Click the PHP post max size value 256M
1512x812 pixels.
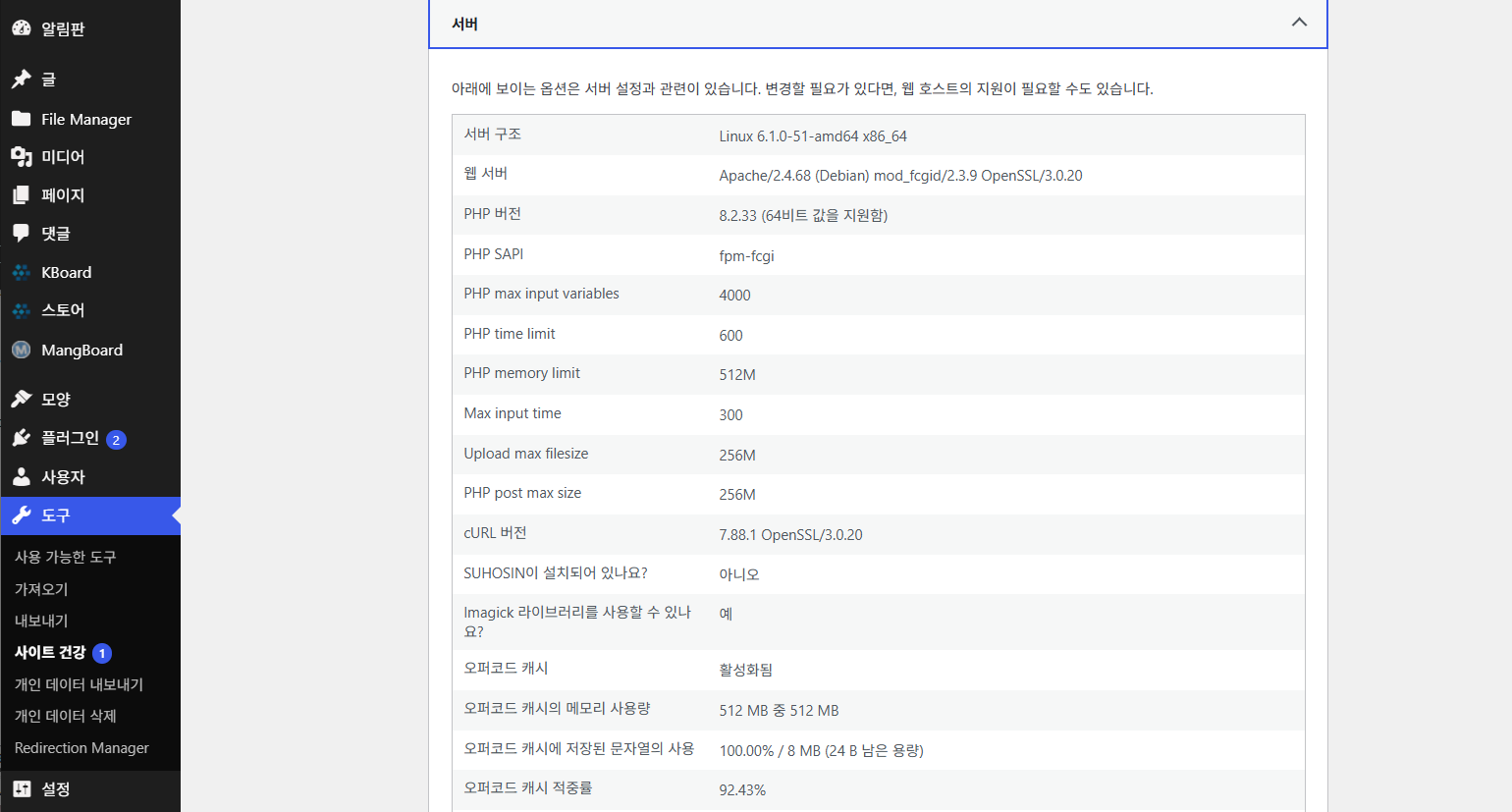[x=737, y=495]
